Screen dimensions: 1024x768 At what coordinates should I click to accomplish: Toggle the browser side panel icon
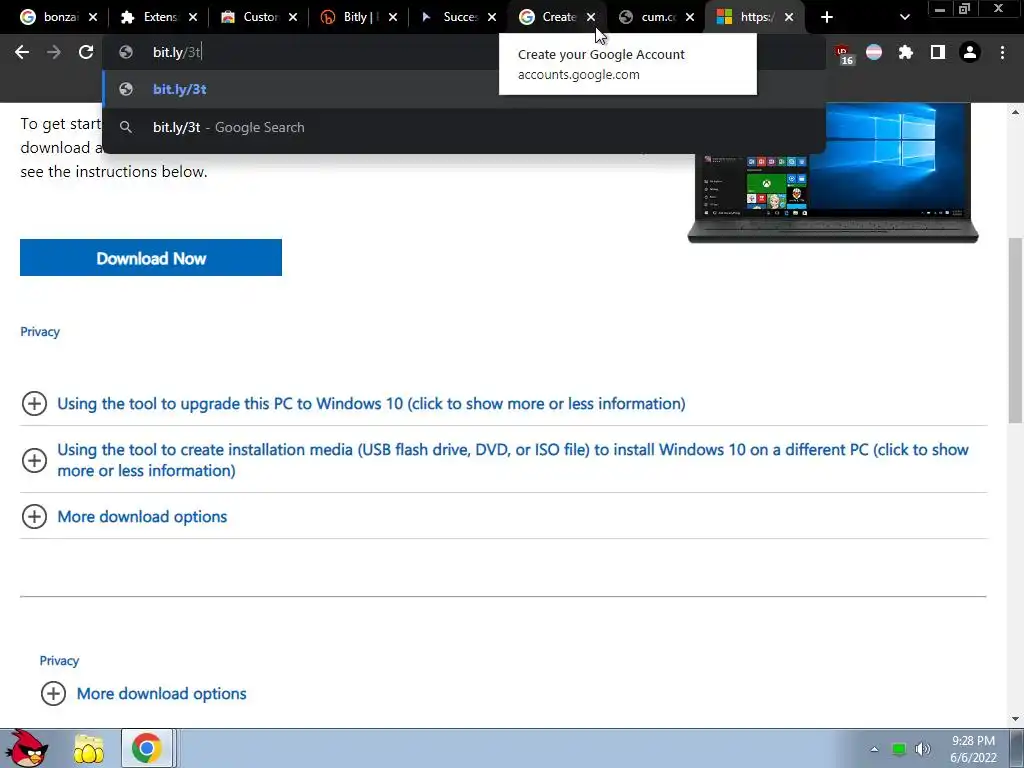[x=938, y=52]
